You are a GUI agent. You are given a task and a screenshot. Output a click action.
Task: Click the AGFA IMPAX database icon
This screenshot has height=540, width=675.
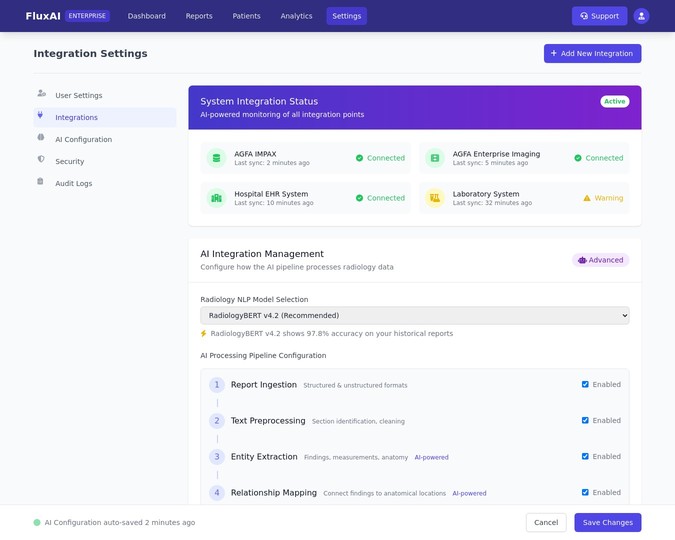[217, 158]
